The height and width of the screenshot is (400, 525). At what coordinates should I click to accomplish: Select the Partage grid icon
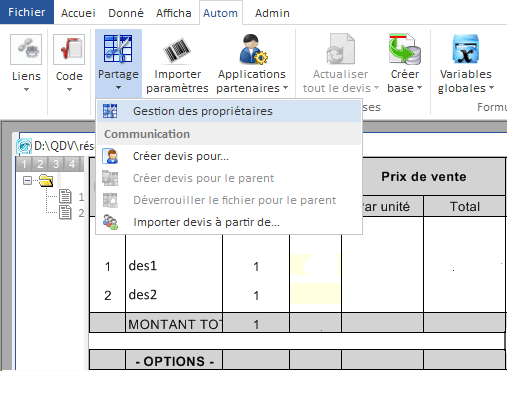[118, 49]
